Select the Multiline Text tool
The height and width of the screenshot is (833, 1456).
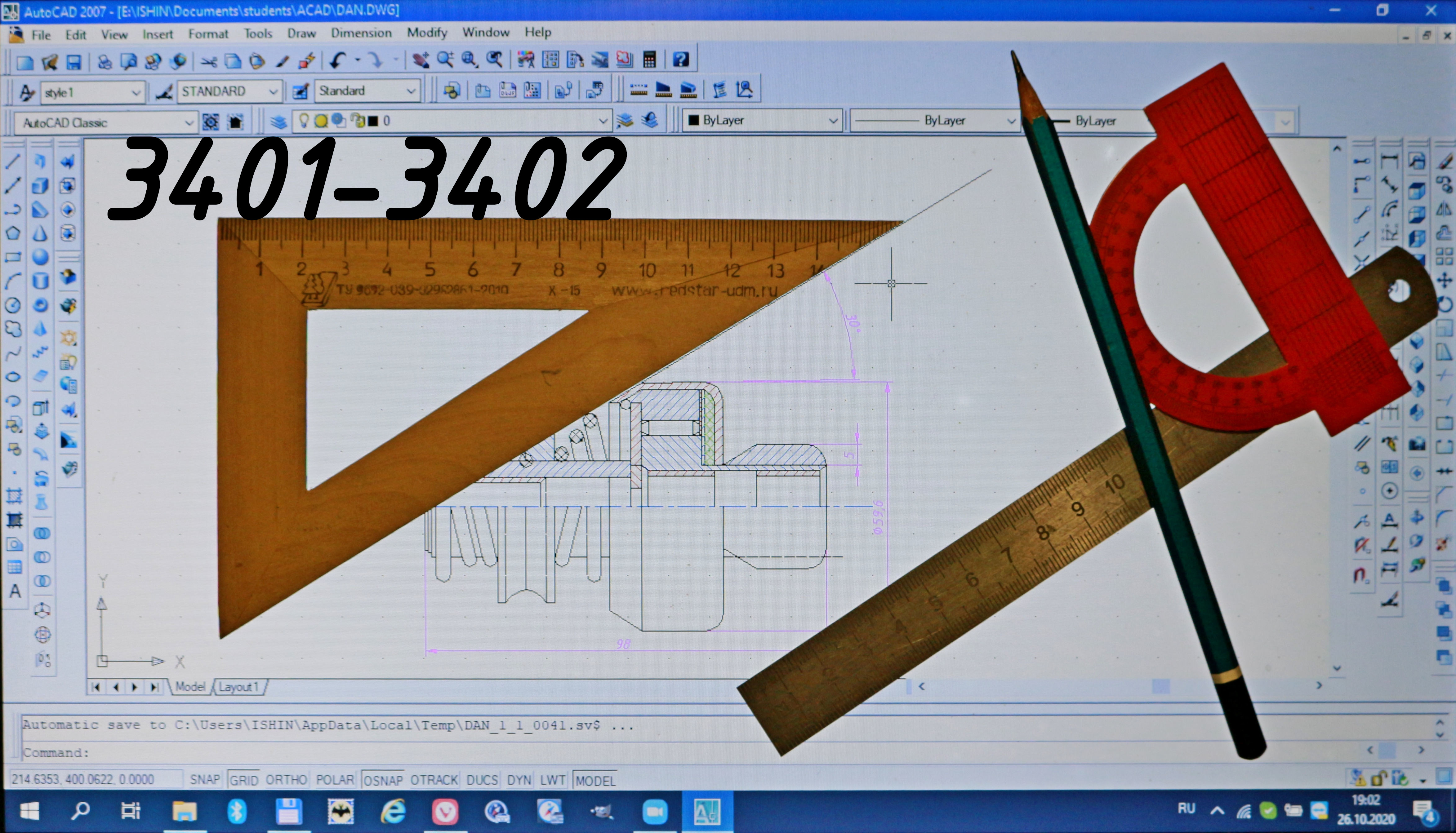pyautogui.click(x=15, y=591)
